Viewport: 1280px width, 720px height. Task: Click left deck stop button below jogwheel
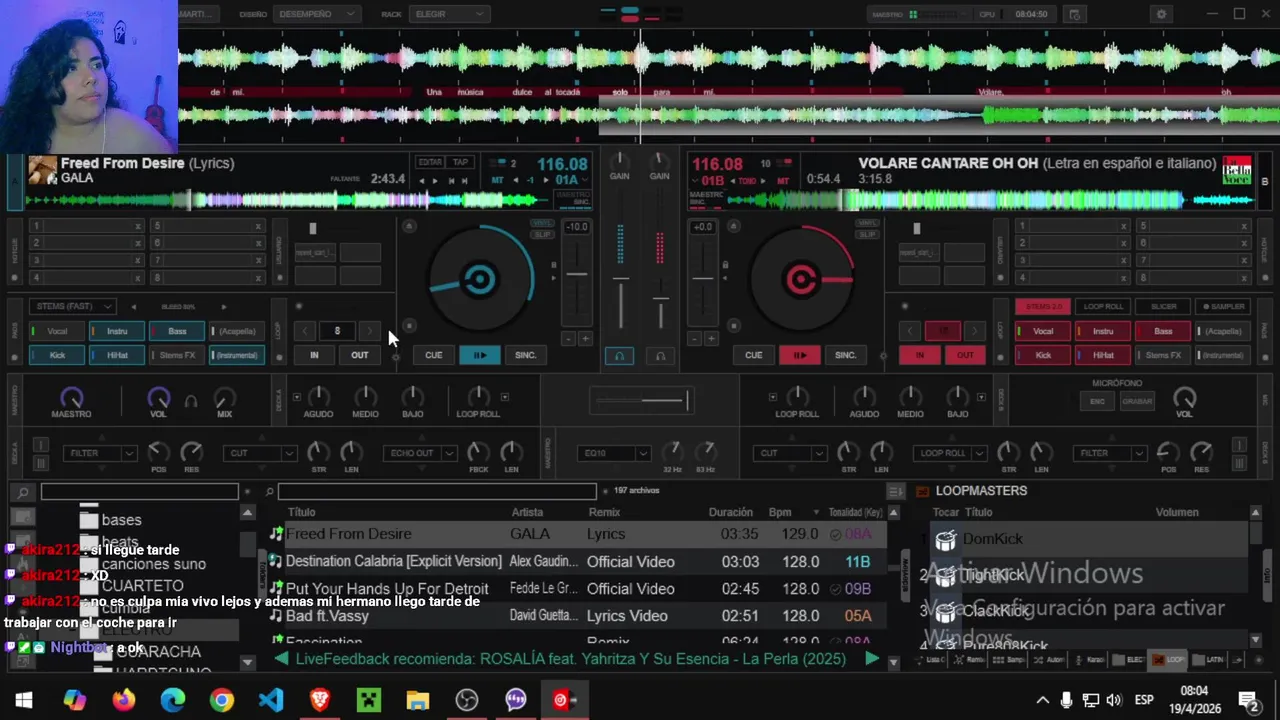coord(409,326)
